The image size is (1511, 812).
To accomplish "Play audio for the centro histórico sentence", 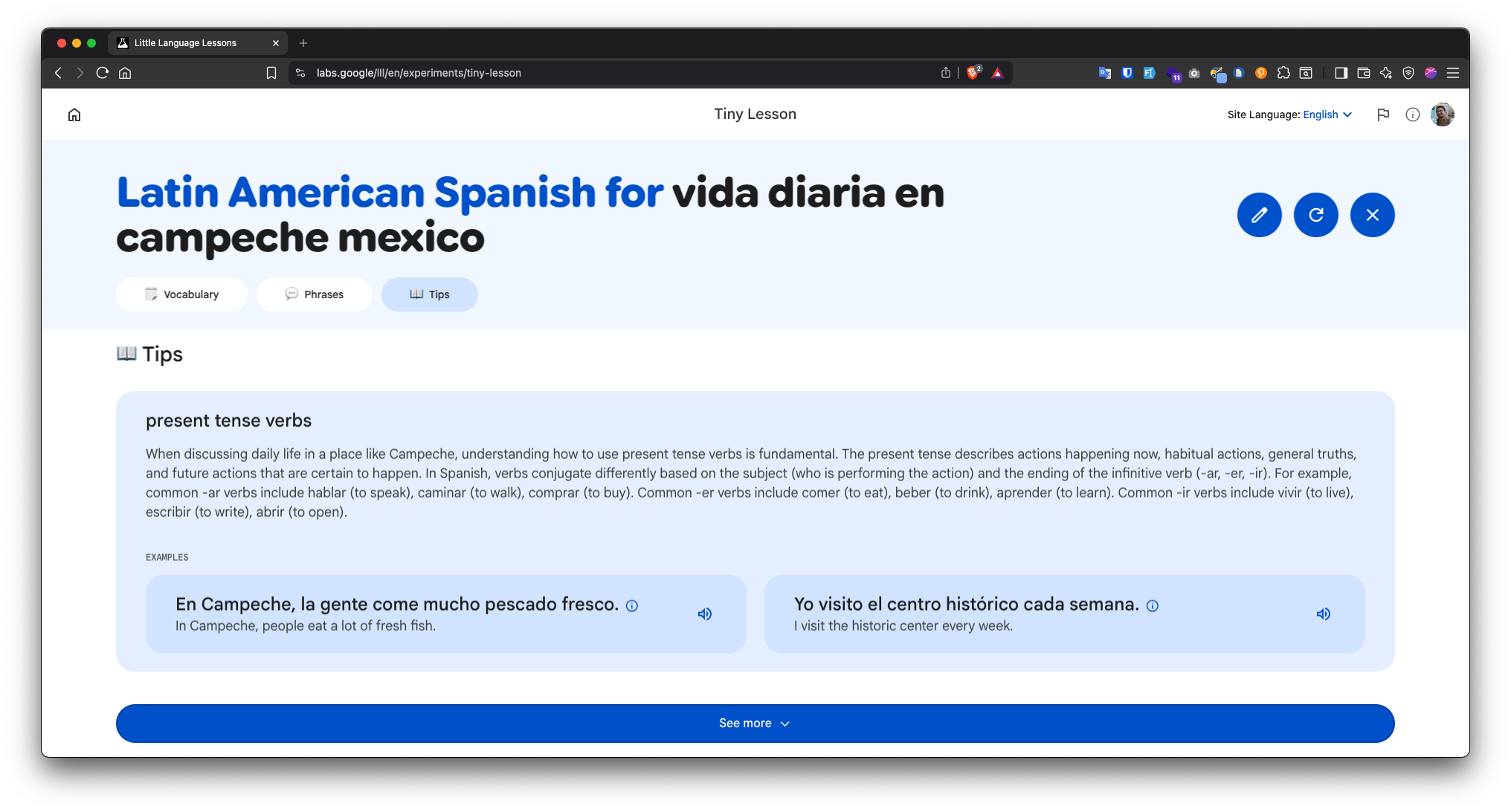I will click(1323, 614).
